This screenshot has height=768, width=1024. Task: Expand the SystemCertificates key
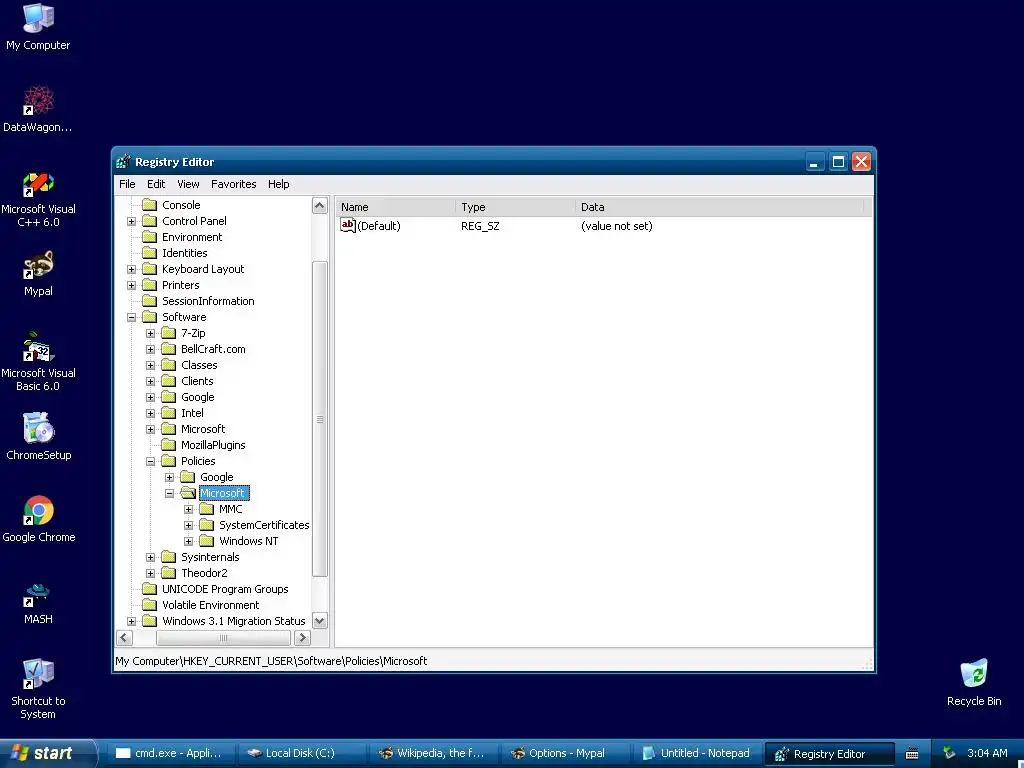189,525
